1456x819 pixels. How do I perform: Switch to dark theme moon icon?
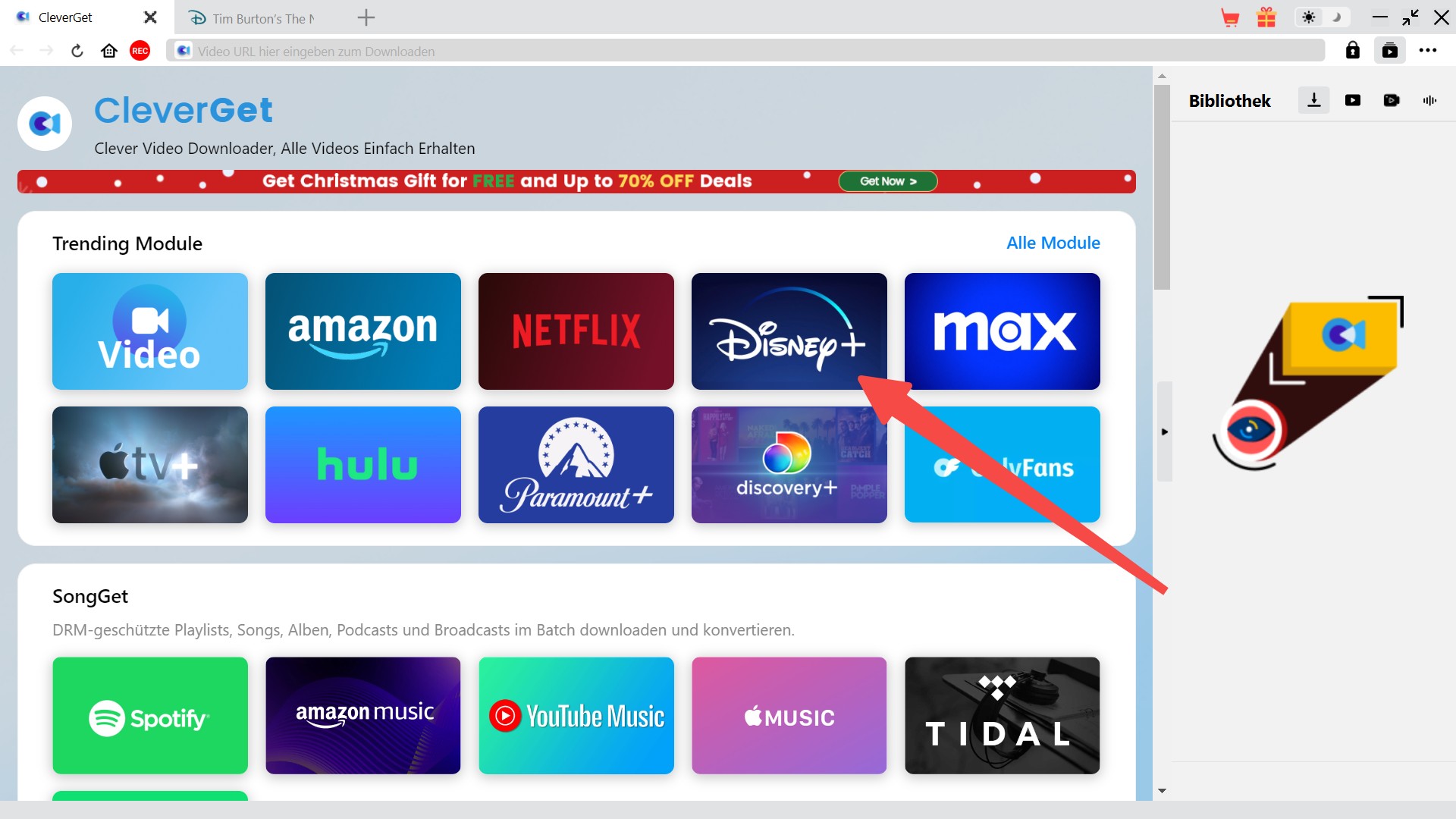[x=1337, y=17]
